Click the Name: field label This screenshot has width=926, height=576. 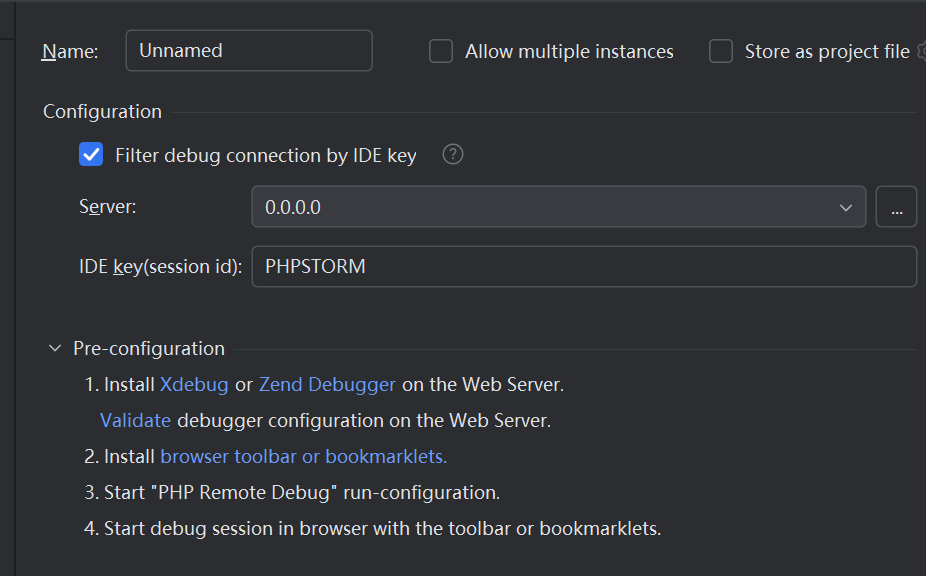tap(70, 51)
